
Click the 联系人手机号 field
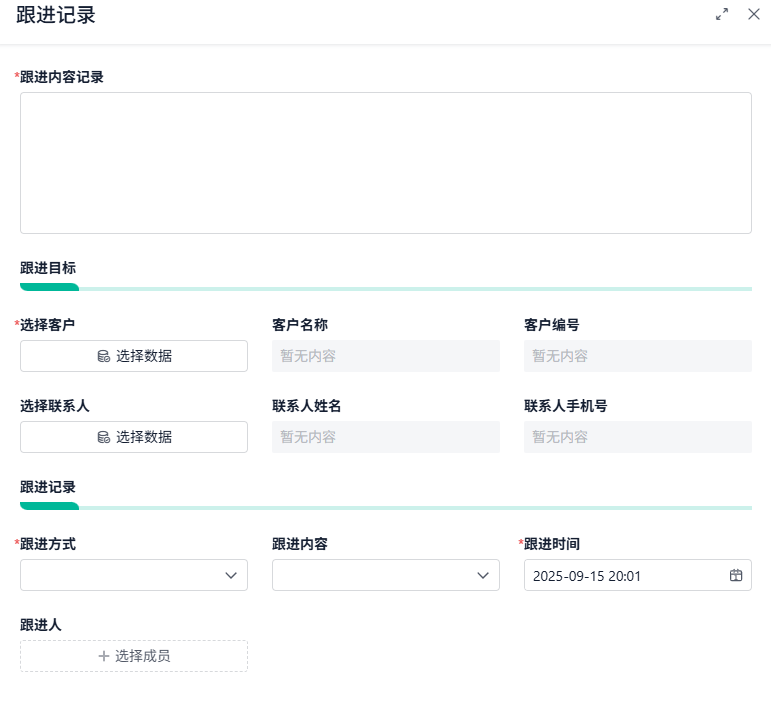(637, 437)
